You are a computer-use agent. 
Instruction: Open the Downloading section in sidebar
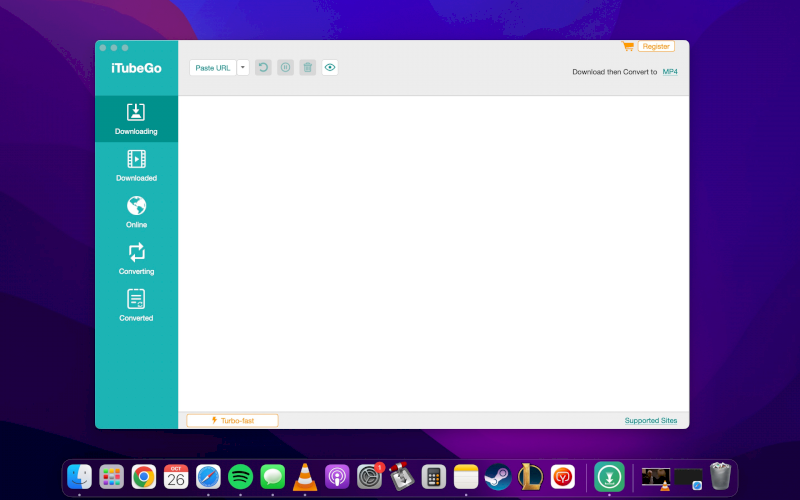tap(136, 118)
